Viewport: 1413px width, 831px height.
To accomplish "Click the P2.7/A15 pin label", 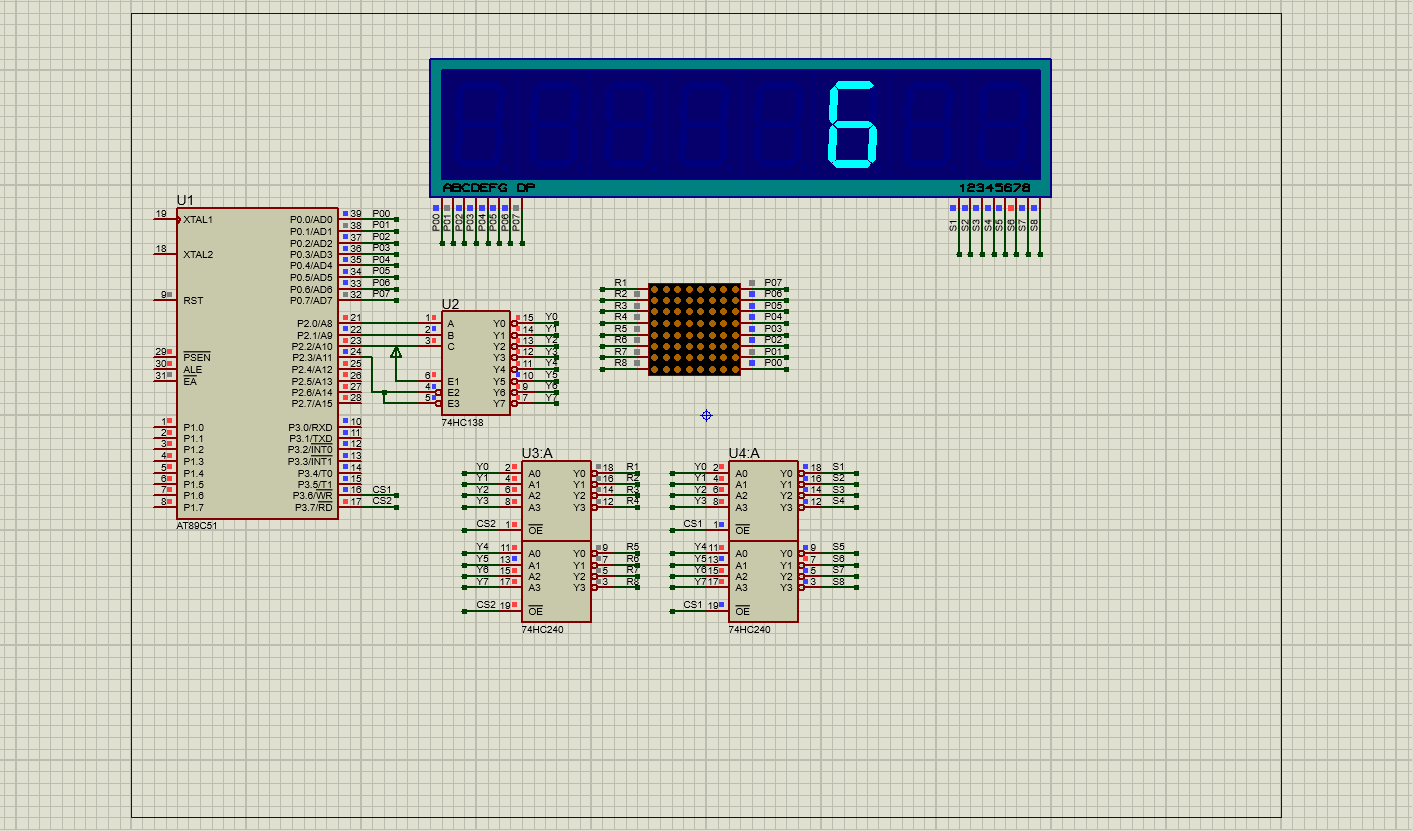I will coord(313,403).
